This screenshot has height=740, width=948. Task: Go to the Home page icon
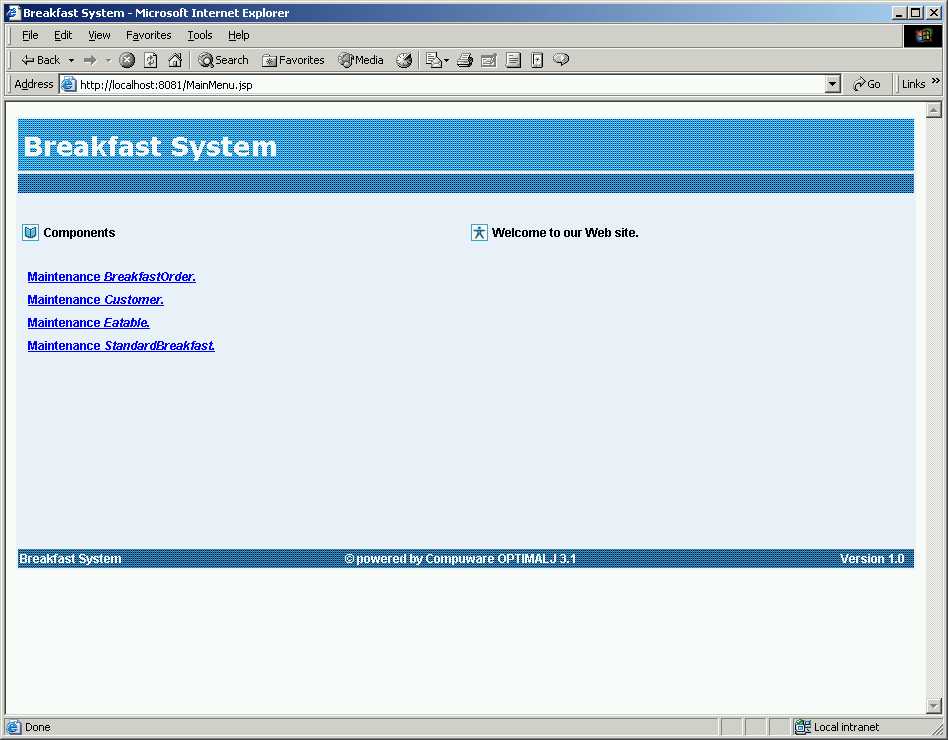[x=175, y=60]
